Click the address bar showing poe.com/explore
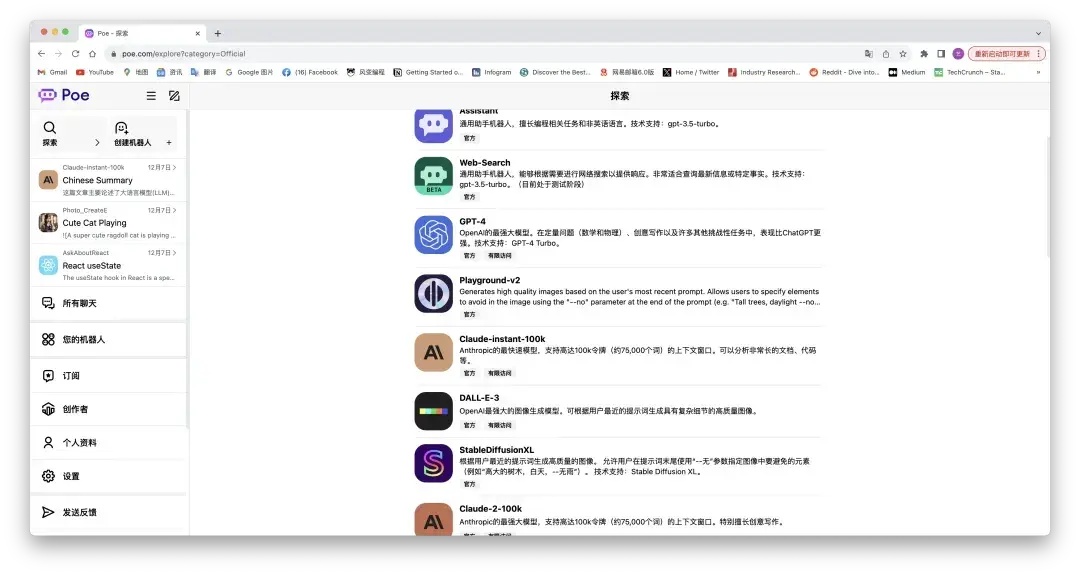This screenshot has height=575, width=1080. click(x=482, y=54)
